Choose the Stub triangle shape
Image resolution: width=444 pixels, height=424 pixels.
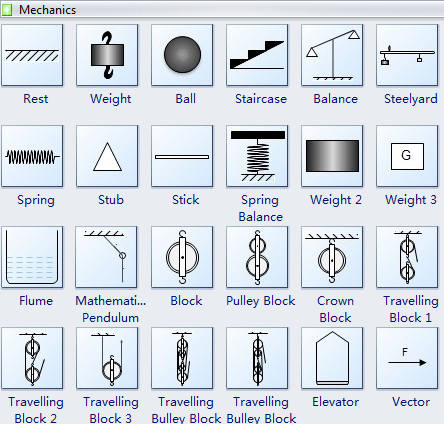click(107, 156)
